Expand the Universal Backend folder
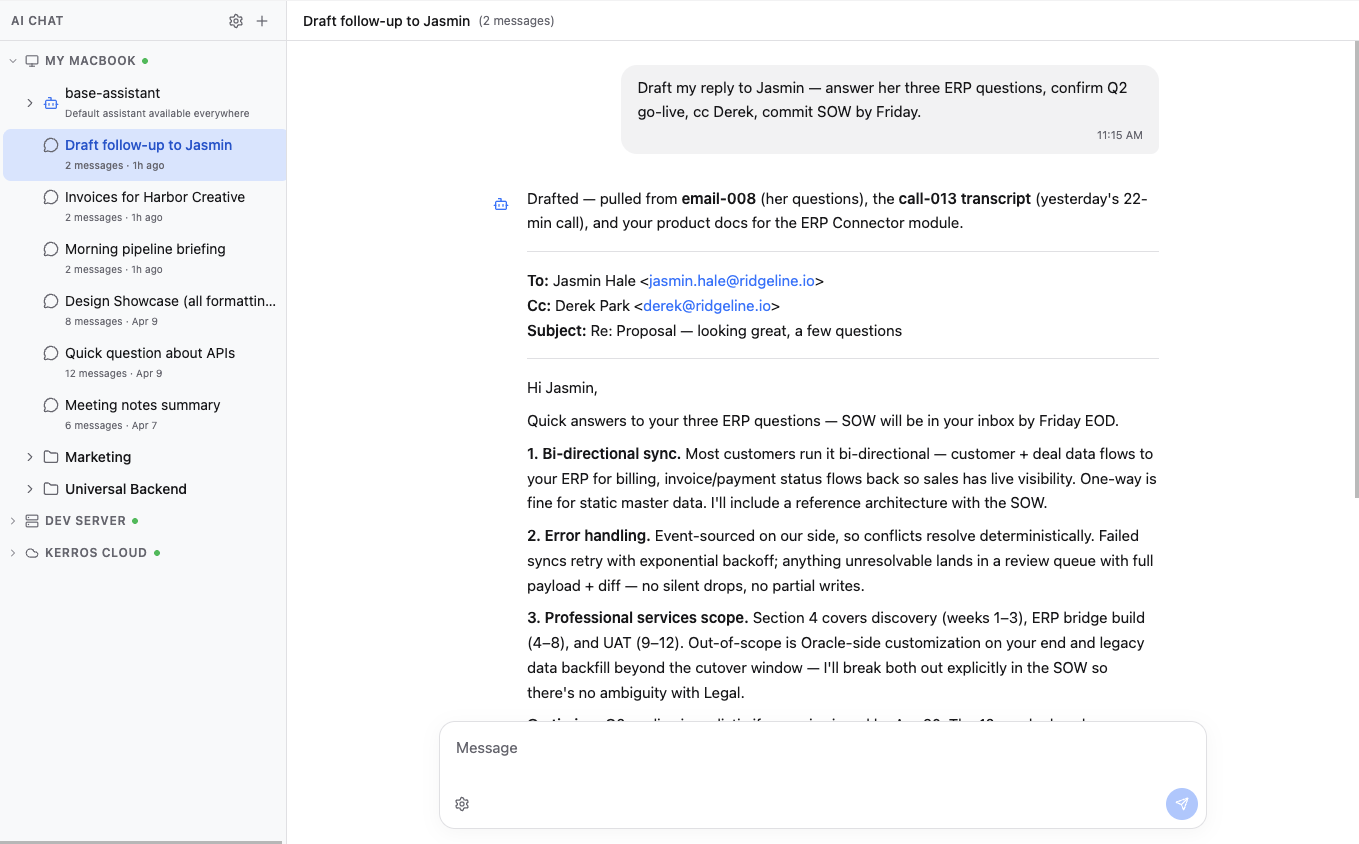1359x844 pixels. 28,489
